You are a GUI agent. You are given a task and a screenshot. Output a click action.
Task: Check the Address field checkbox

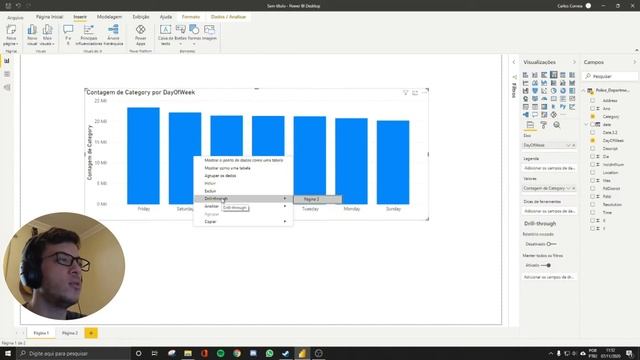[x=593, y=100]
